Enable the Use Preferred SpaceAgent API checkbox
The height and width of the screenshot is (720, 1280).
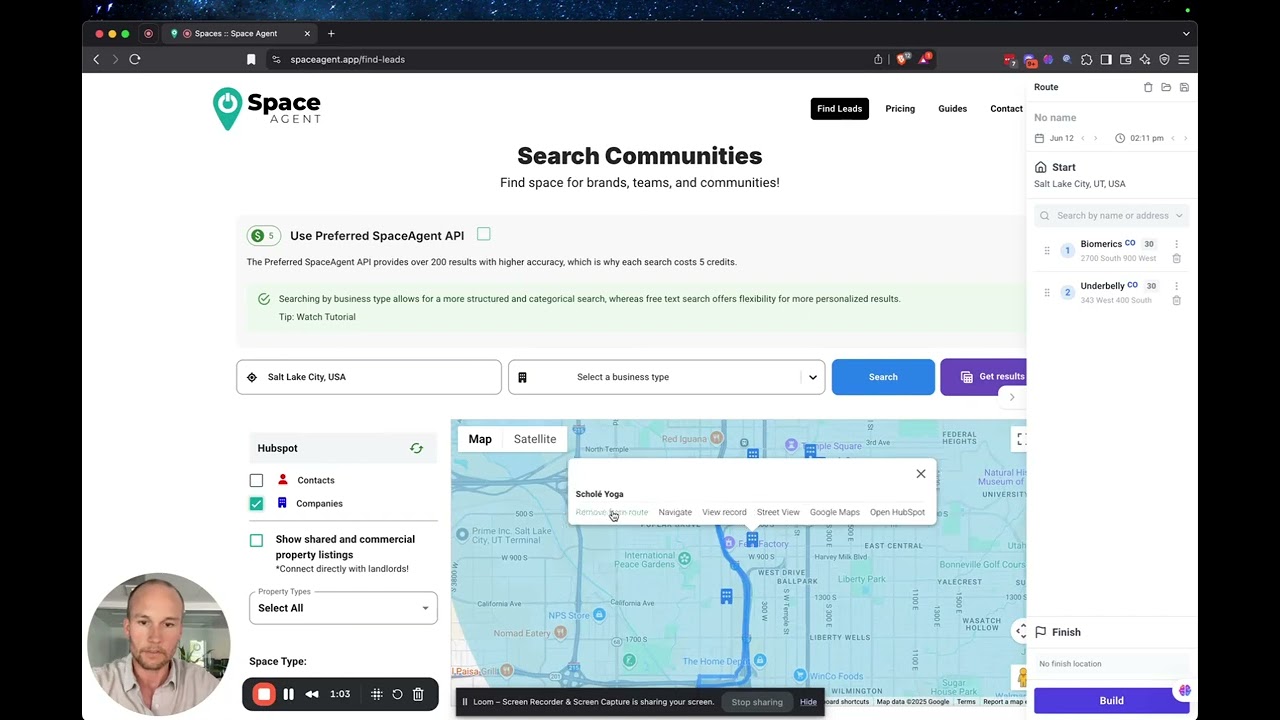point(484,234)
